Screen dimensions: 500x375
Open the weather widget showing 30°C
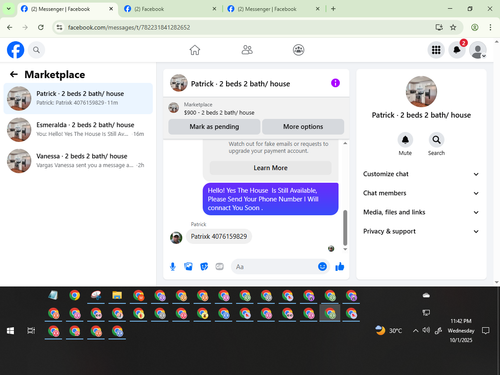point(389,330)
